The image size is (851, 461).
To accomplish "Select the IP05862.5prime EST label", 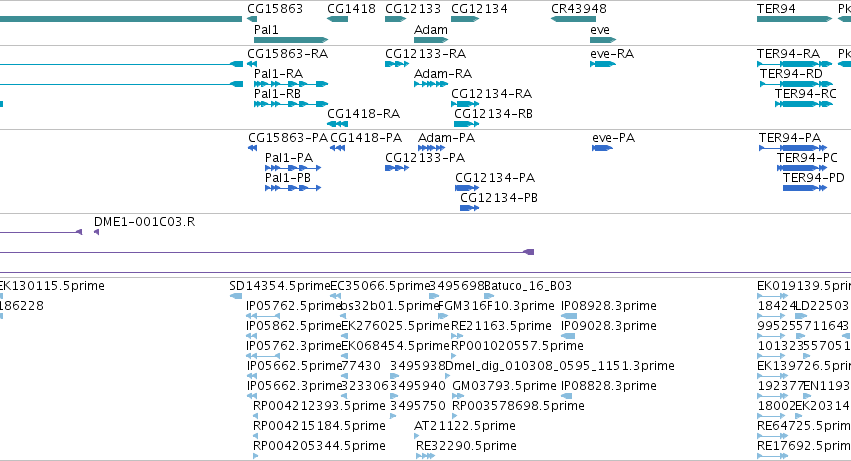I will [294, 326].
